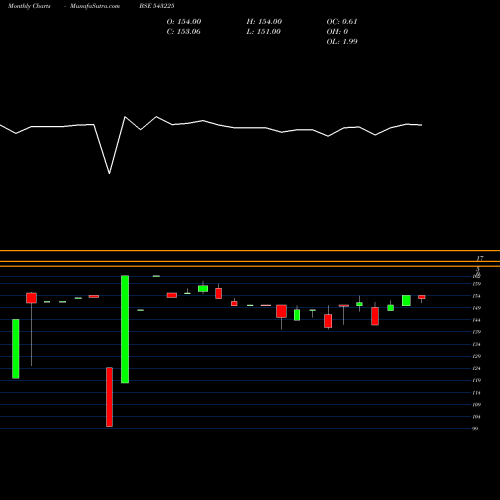This screenshot has height=500, width=500.
Task: Click the tallest green candlestick
Action: coord(125,329)
